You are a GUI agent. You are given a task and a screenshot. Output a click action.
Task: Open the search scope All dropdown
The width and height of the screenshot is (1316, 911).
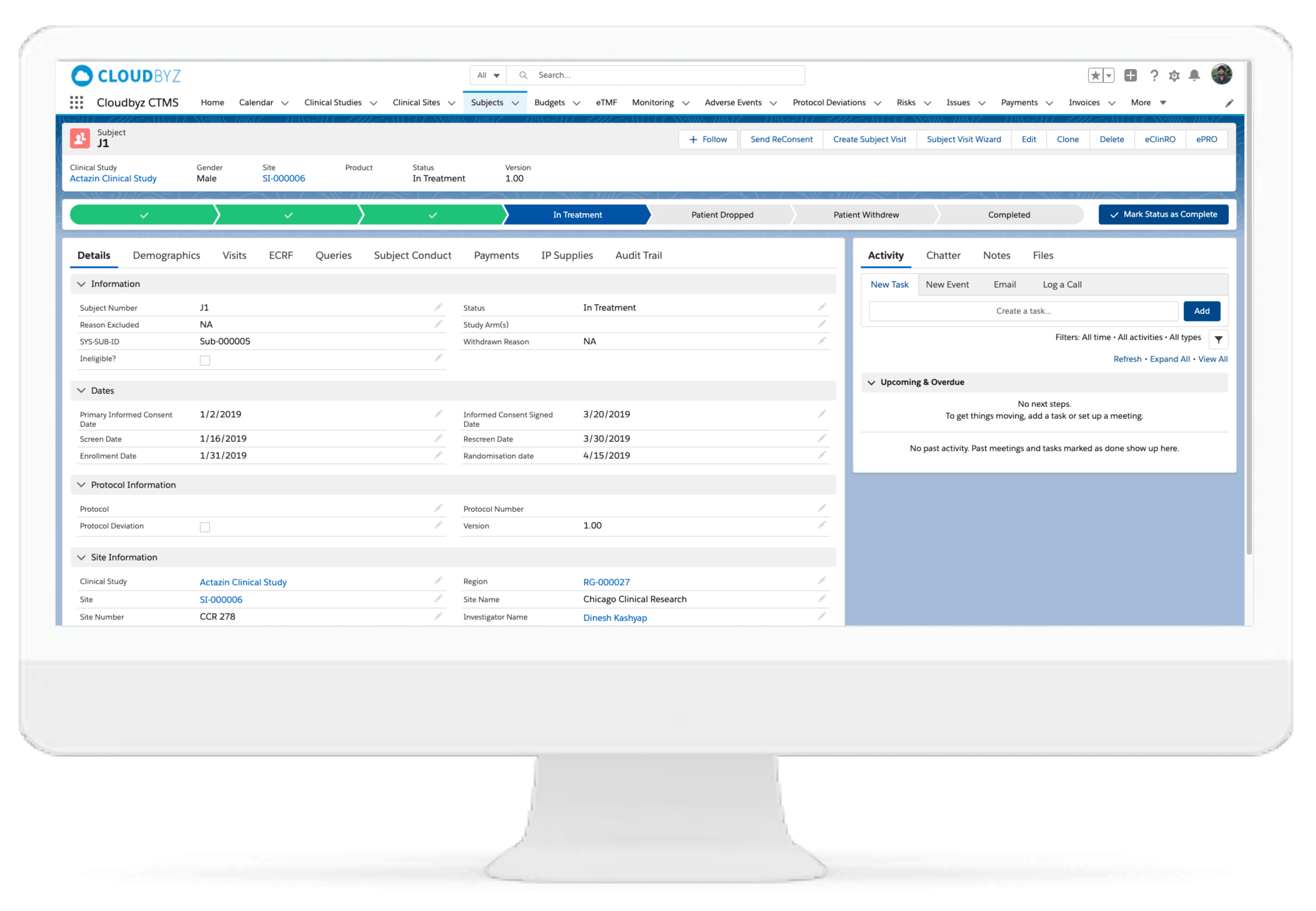(x=488, y=75)
